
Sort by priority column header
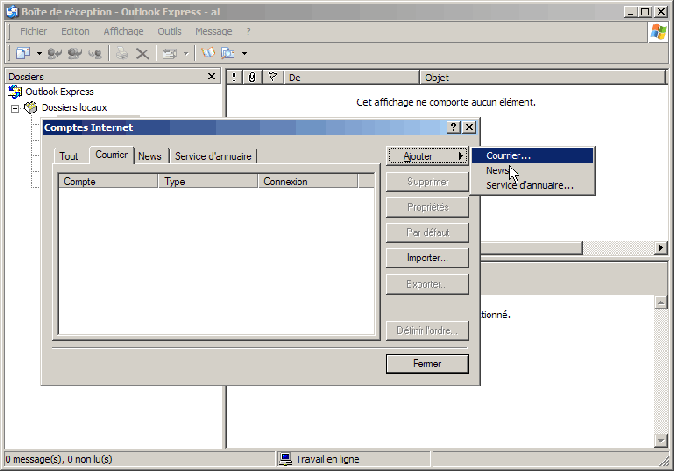(234, 77)
